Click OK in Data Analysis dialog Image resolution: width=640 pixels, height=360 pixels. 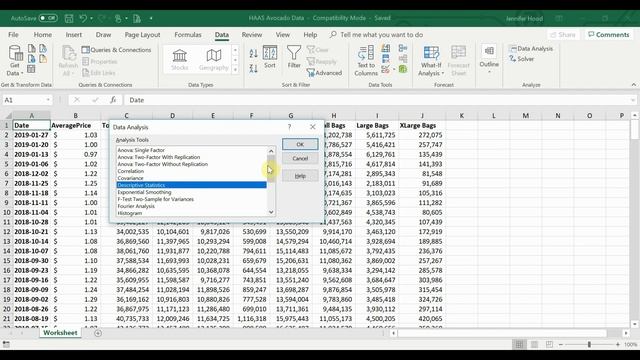pyautogui.click(x=300, y=144)
